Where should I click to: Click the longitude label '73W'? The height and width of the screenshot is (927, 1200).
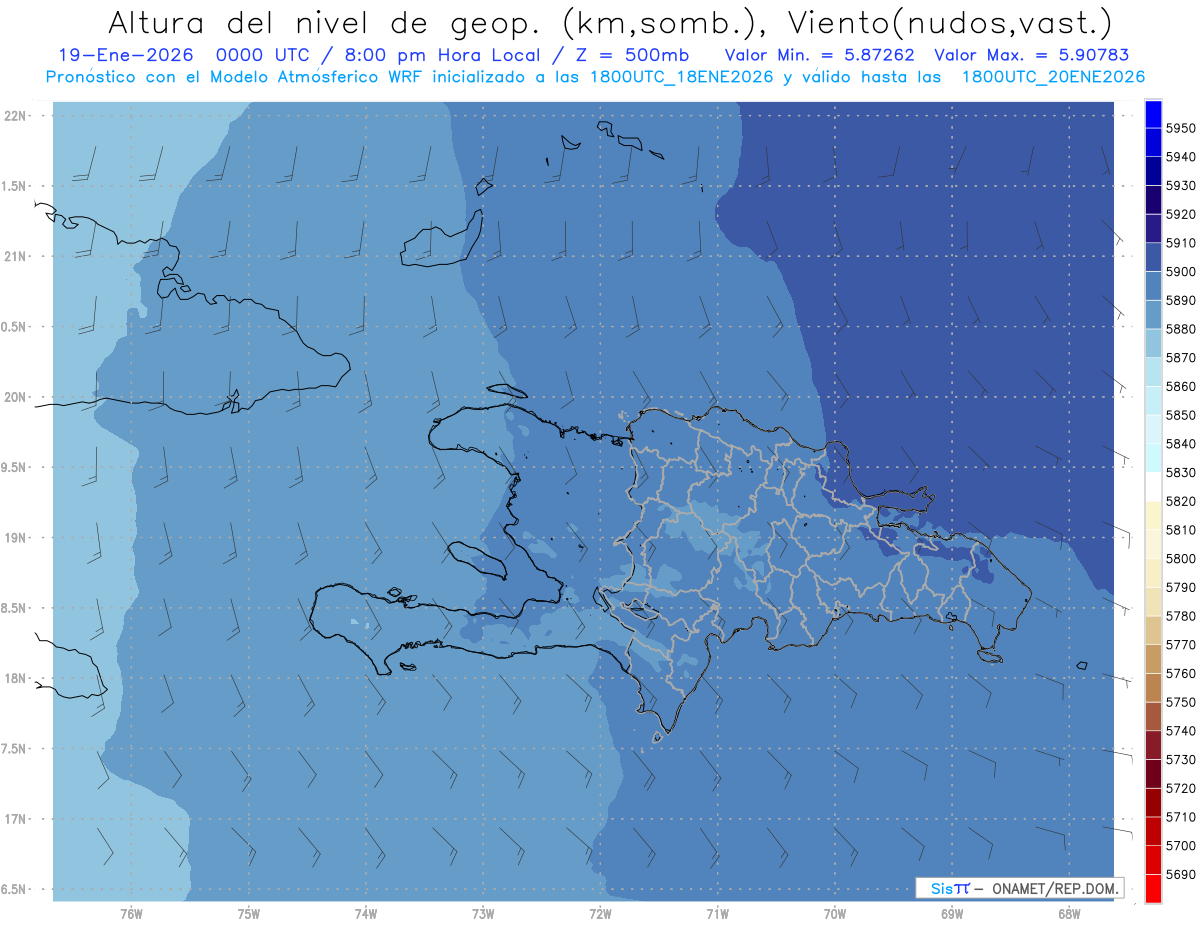483,914
